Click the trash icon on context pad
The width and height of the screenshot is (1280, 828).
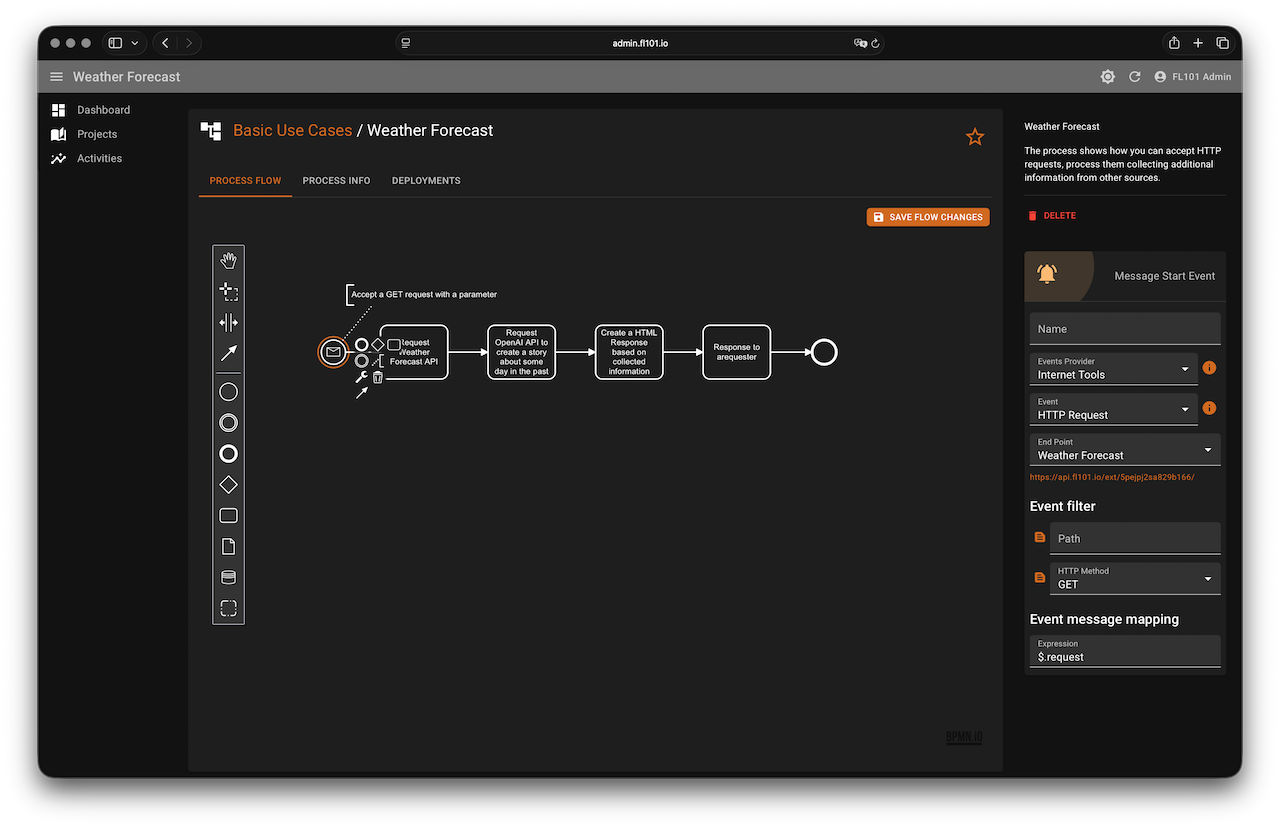pyautogui.click(x=378, y=377)
